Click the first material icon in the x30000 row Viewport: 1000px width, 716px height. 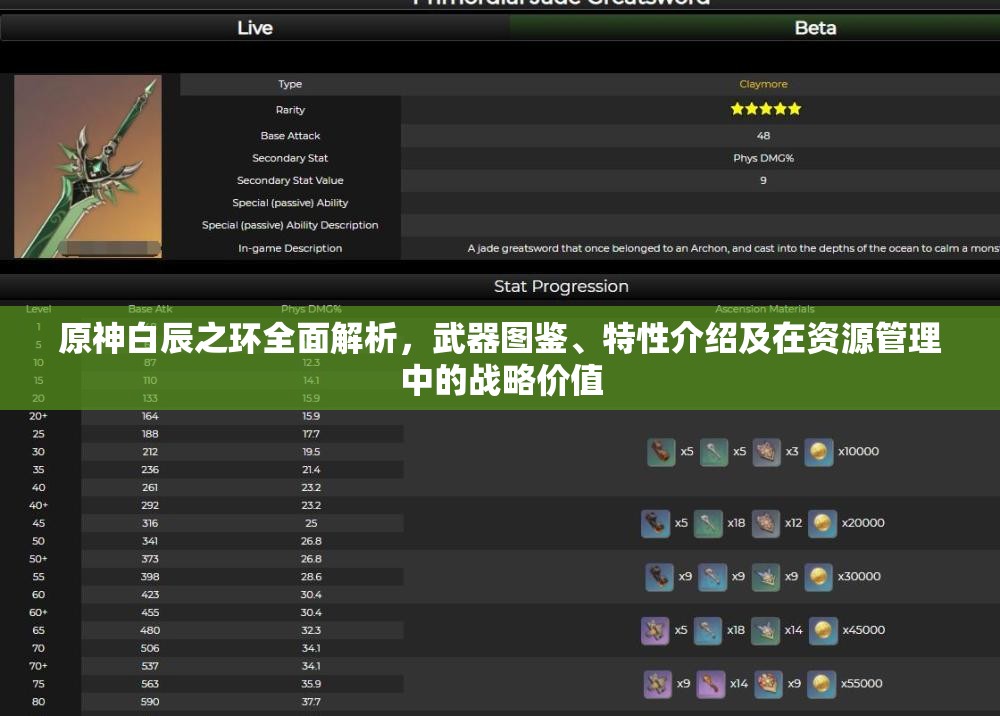point(659,577)
